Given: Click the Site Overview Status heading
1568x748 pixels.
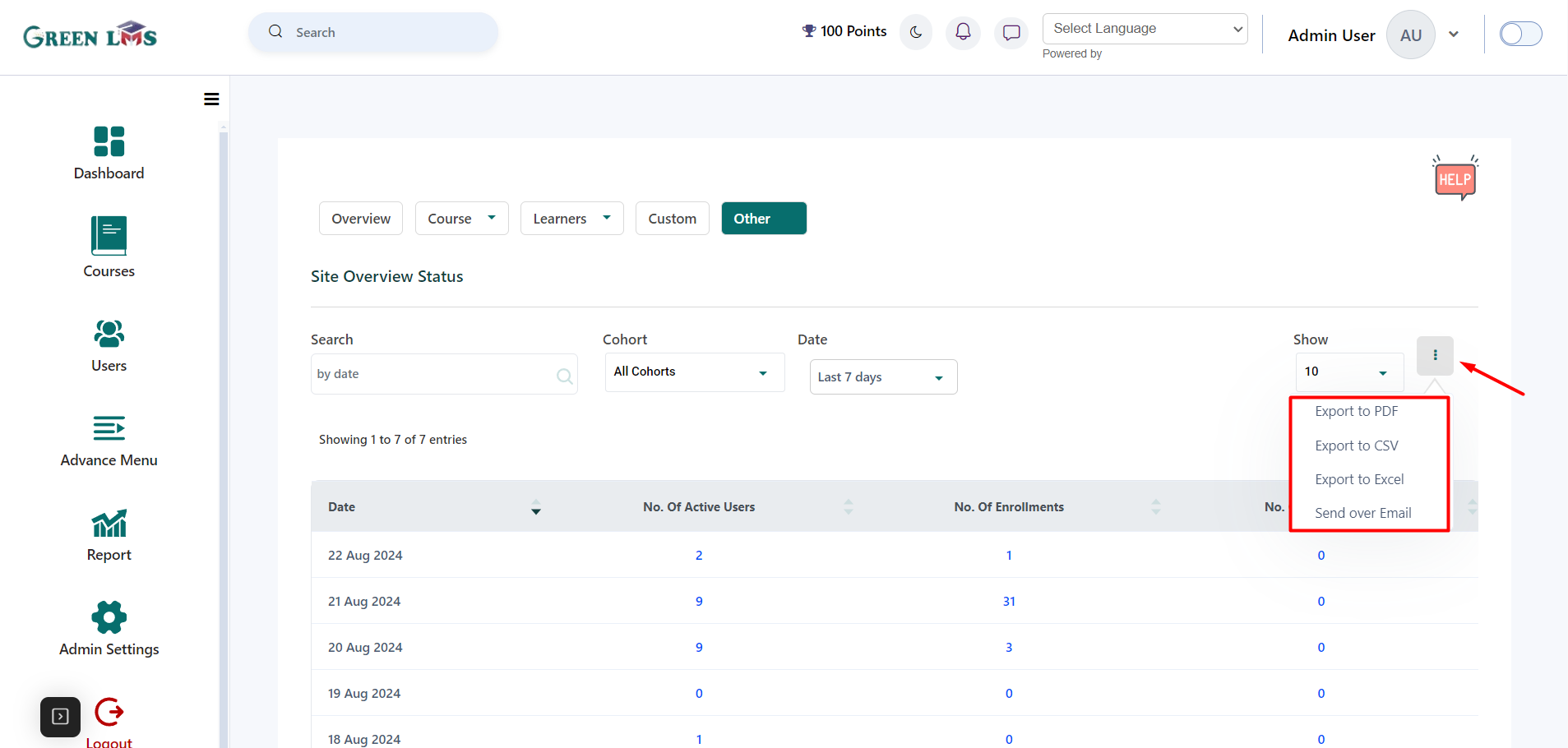Looking at the screenshot, I should click(387, 277).
